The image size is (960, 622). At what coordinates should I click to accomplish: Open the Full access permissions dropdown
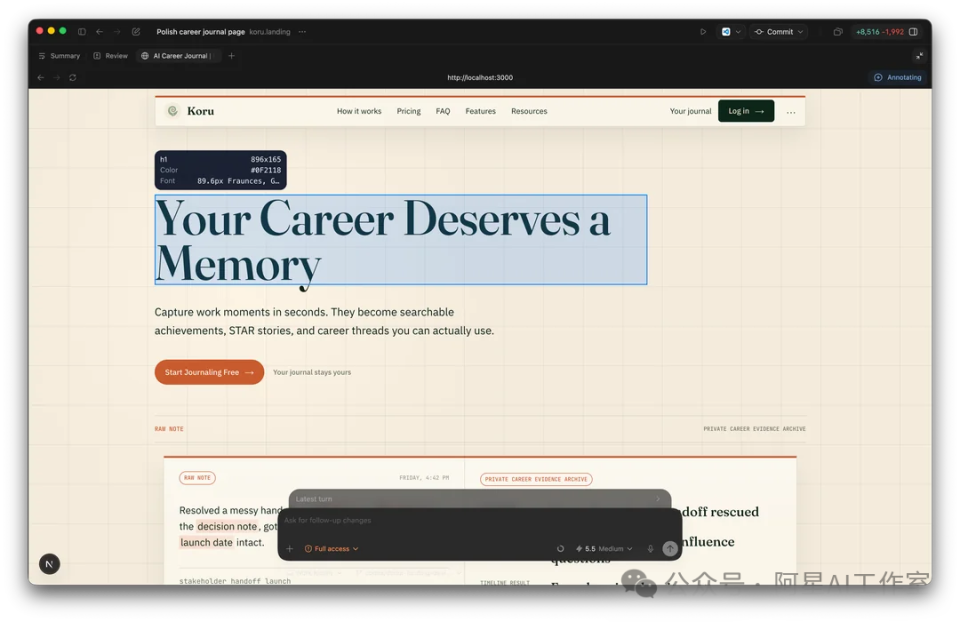(x=331, y=549)
